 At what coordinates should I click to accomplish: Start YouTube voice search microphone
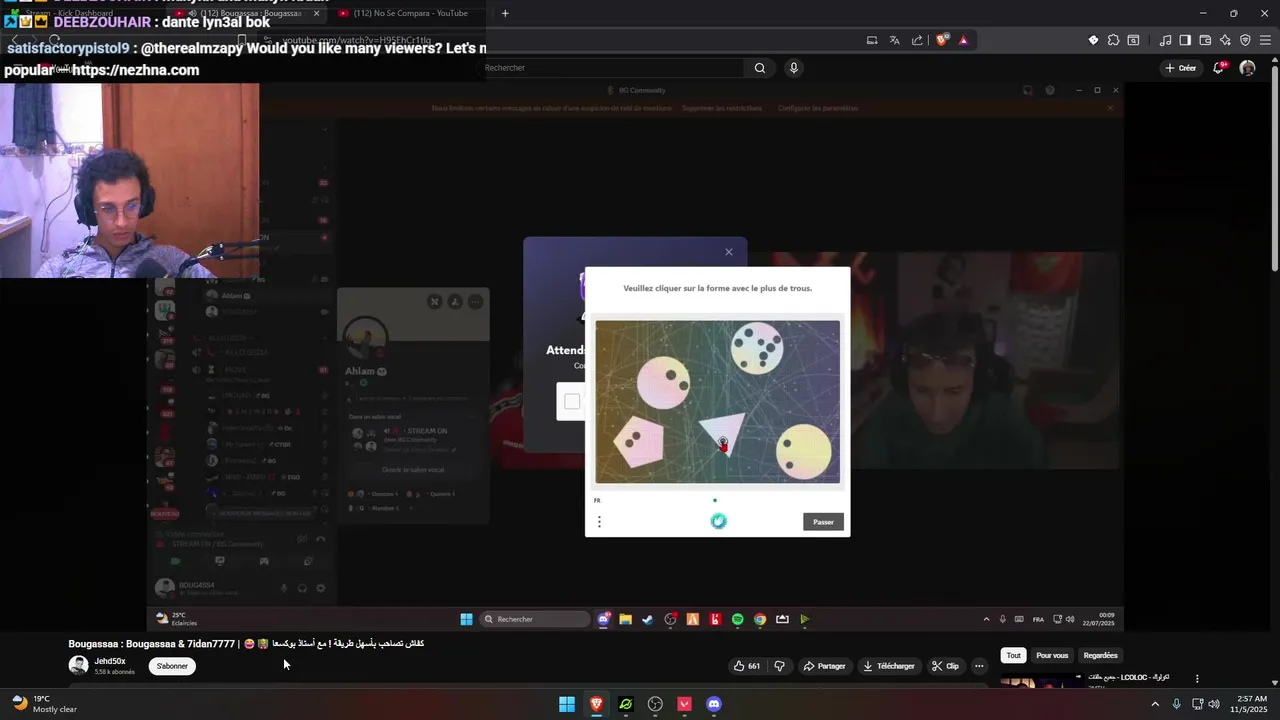pos(794,68)
